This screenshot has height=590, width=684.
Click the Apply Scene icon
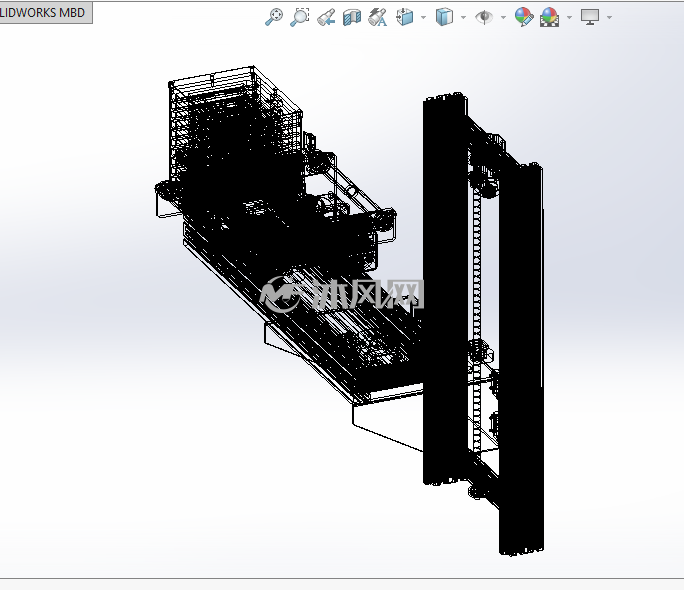click(x=550, y=17)
